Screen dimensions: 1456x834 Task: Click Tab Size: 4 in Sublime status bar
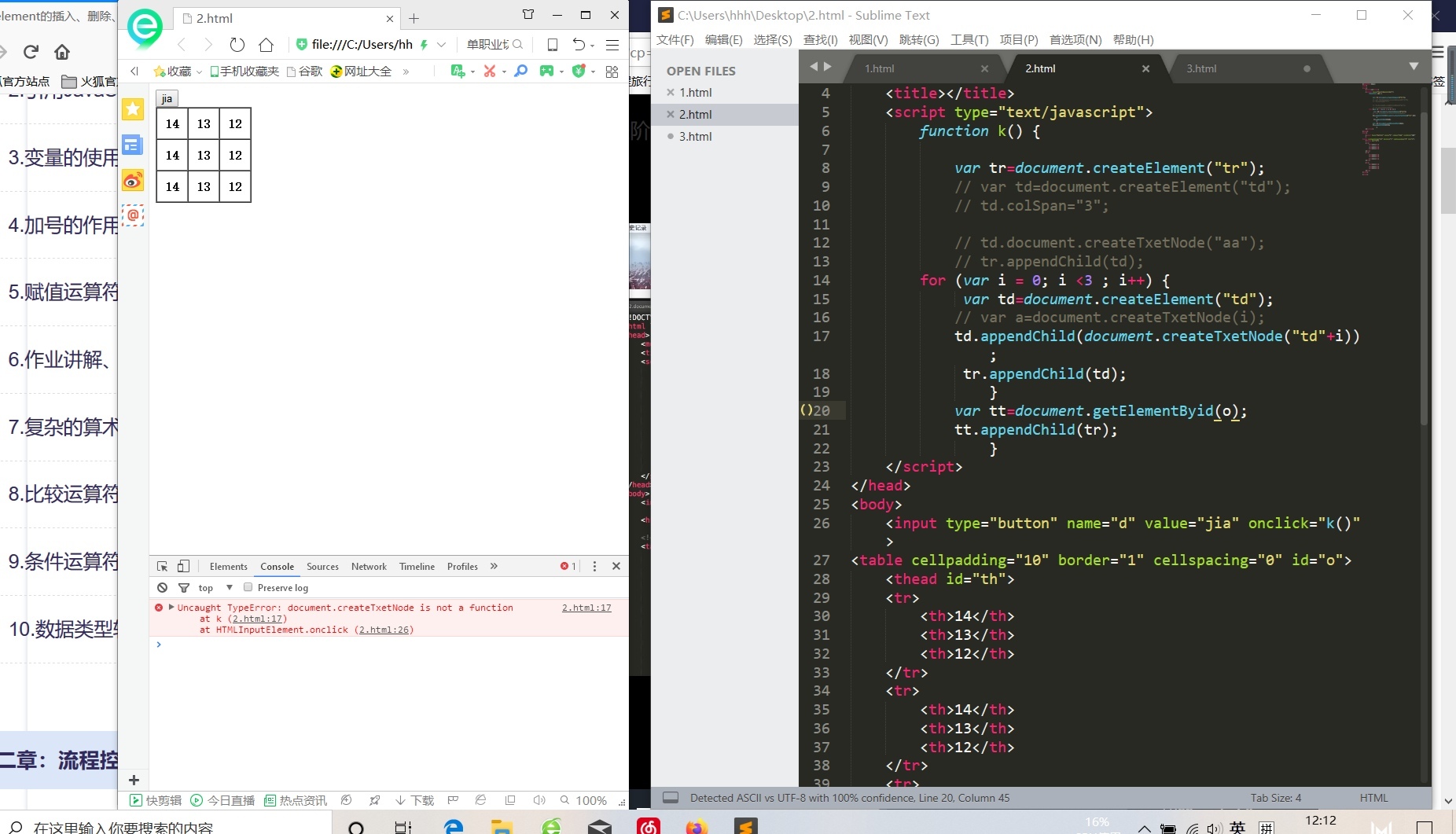tap(1276, 797)
